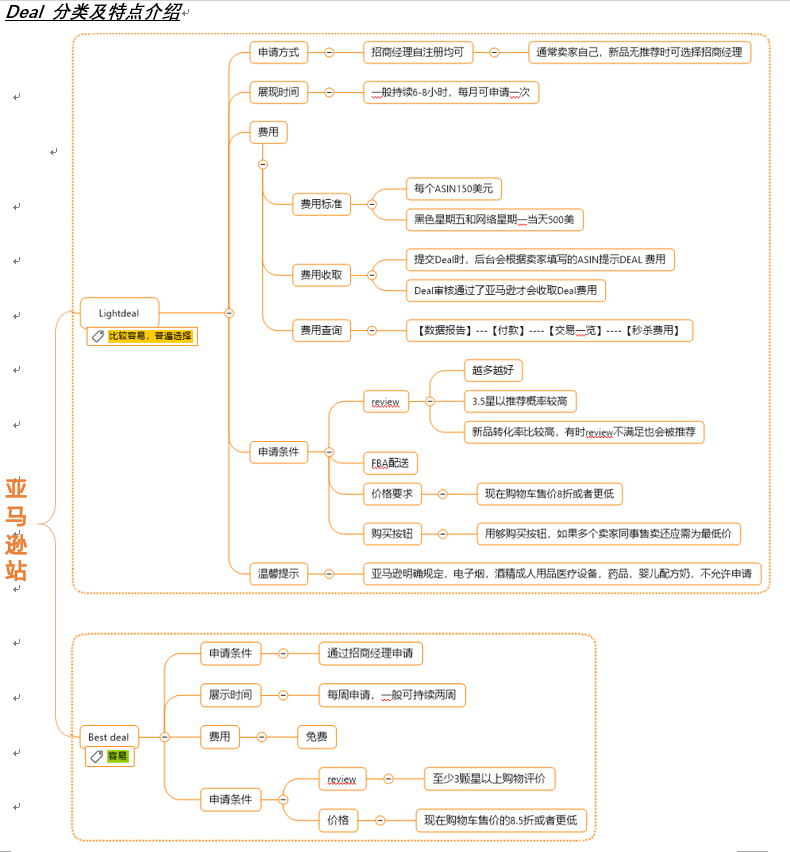
Task: Collapse the 价格 branch under Best deal
Action: [380, 820]
